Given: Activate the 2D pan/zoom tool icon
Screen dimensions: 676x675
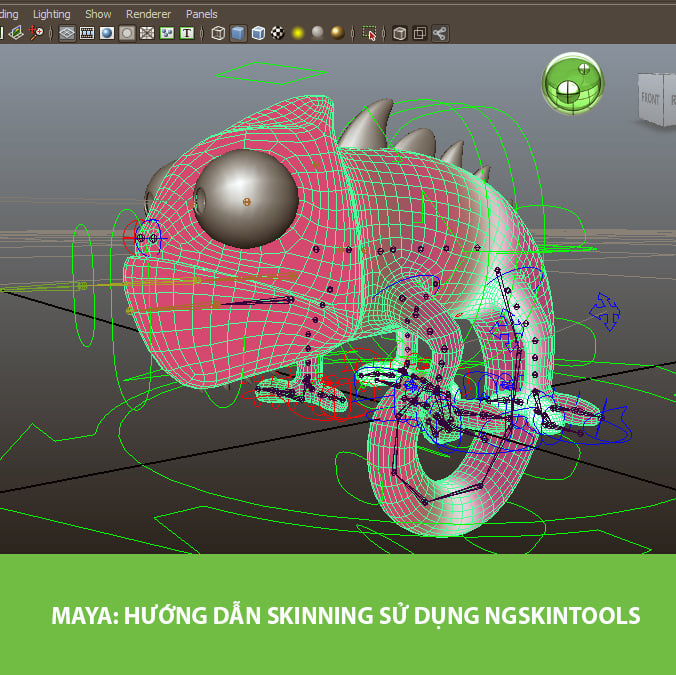Looking at the screenshot, I should 36,33.
